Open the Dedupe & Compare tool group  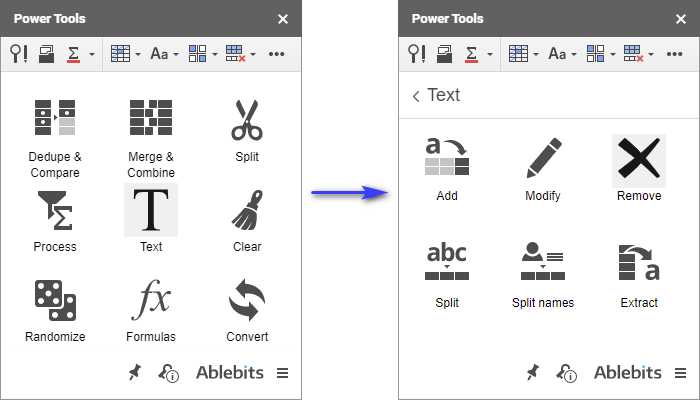55,138
